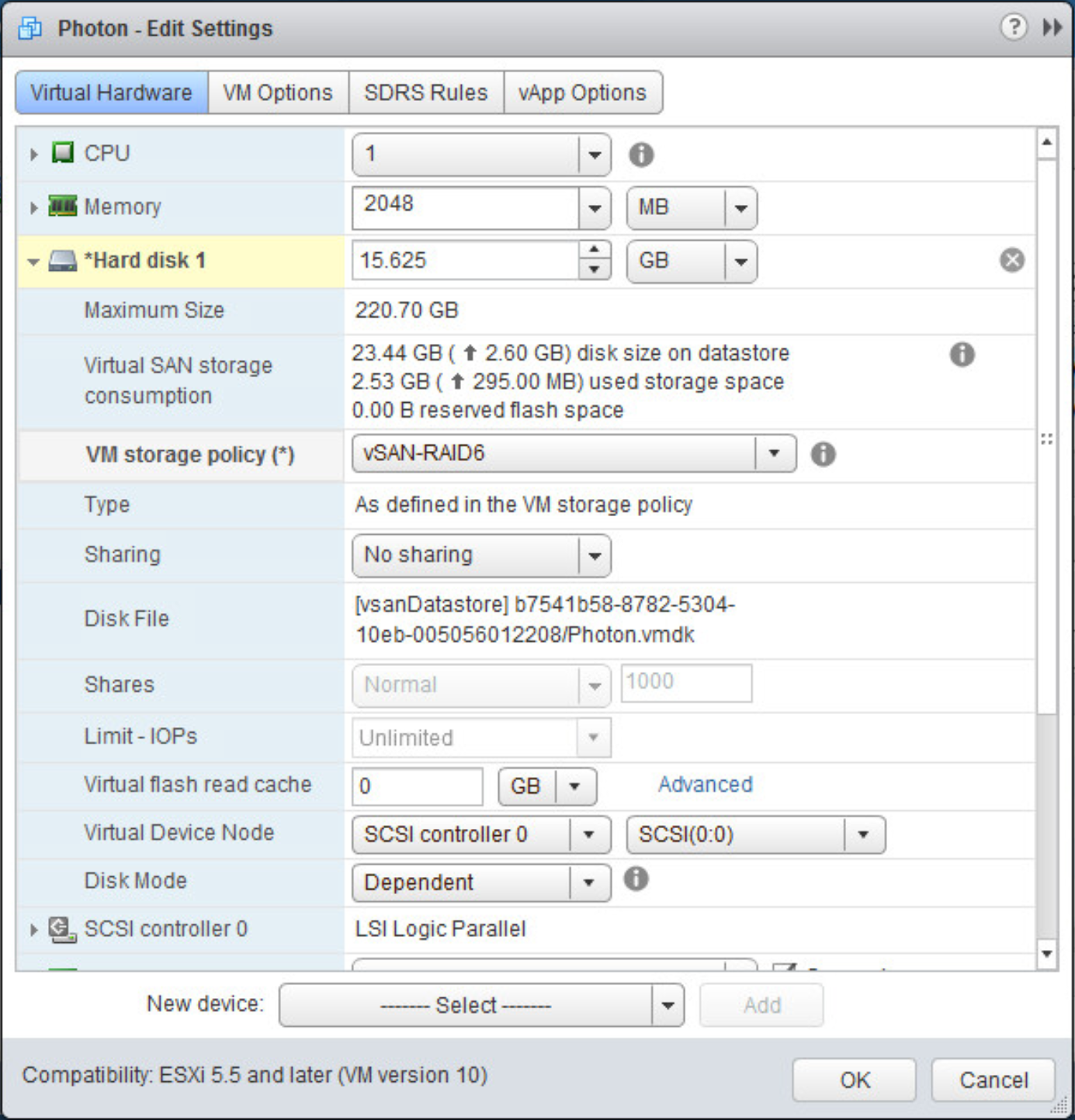Expand the Memory settings row

click(x=33, y=208)
